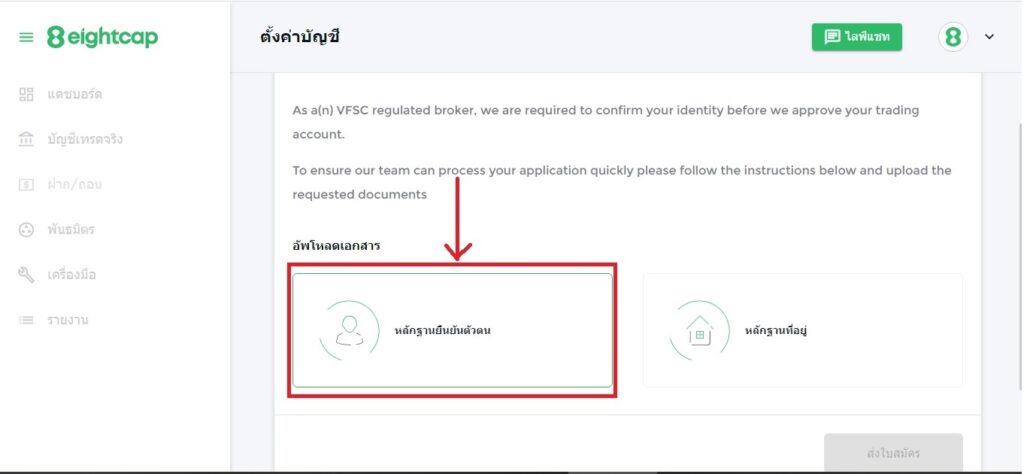1024x474 pixels.
Task: Click the ส่งใบสมัคร submit button
Action: point(893,453)
